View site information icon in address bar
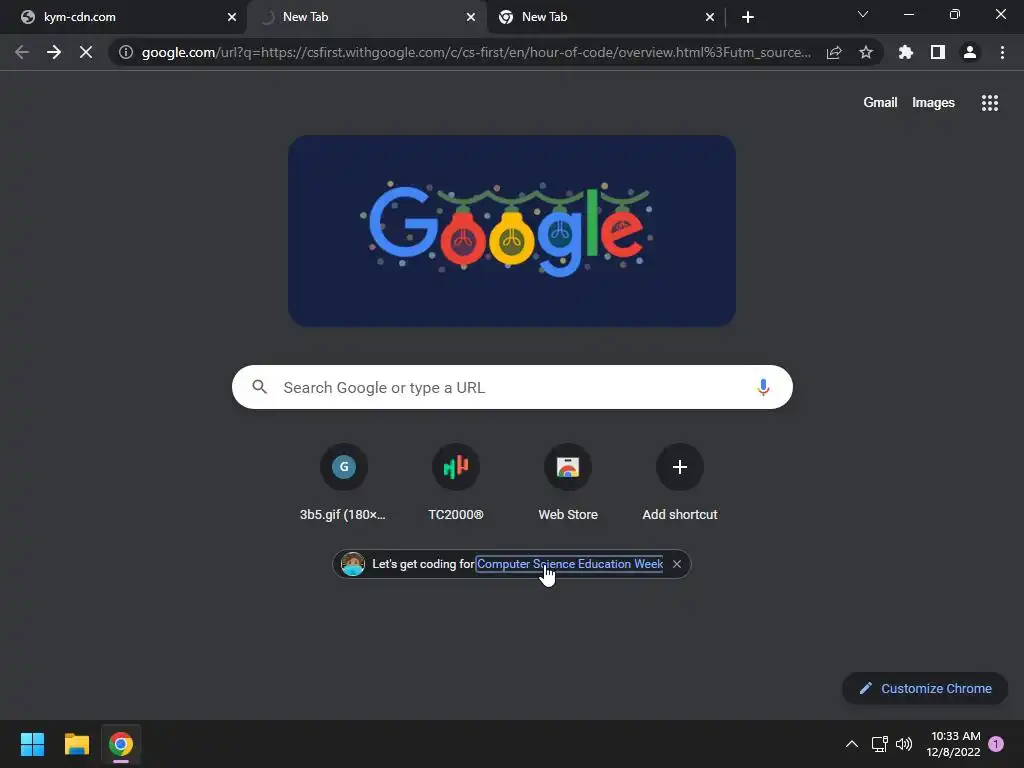 pyautogui.click(x=125, y=52)
